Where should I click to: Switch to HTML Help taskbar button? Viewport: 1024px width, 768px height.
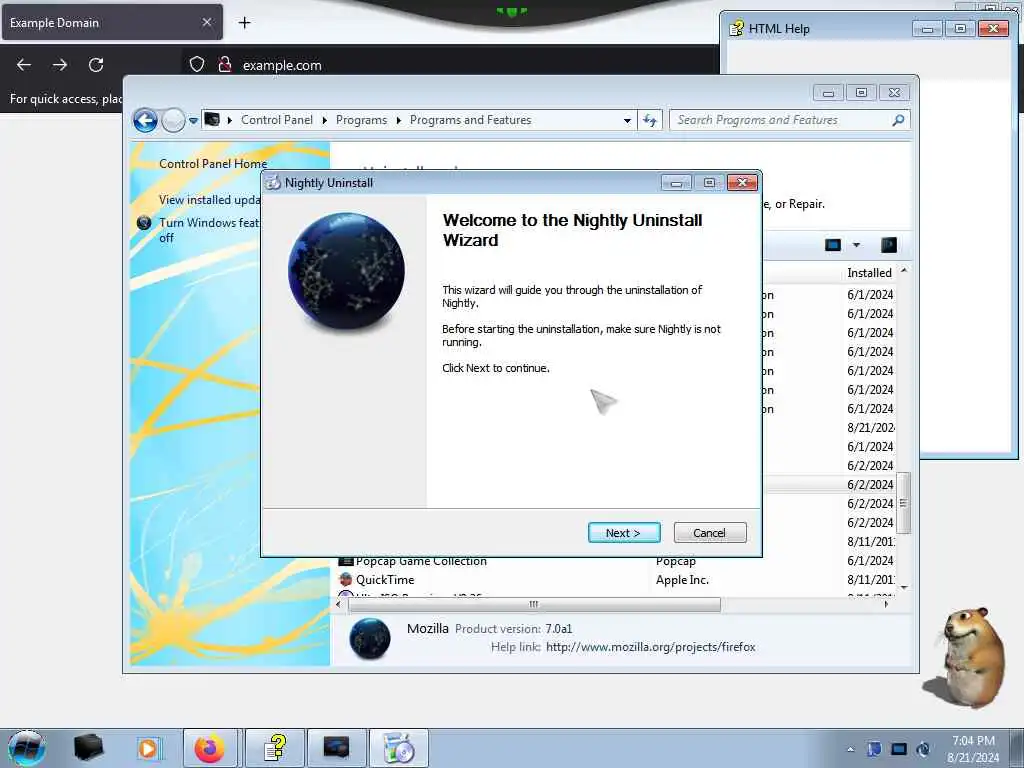pyautogui.click(x=275, y=748)
